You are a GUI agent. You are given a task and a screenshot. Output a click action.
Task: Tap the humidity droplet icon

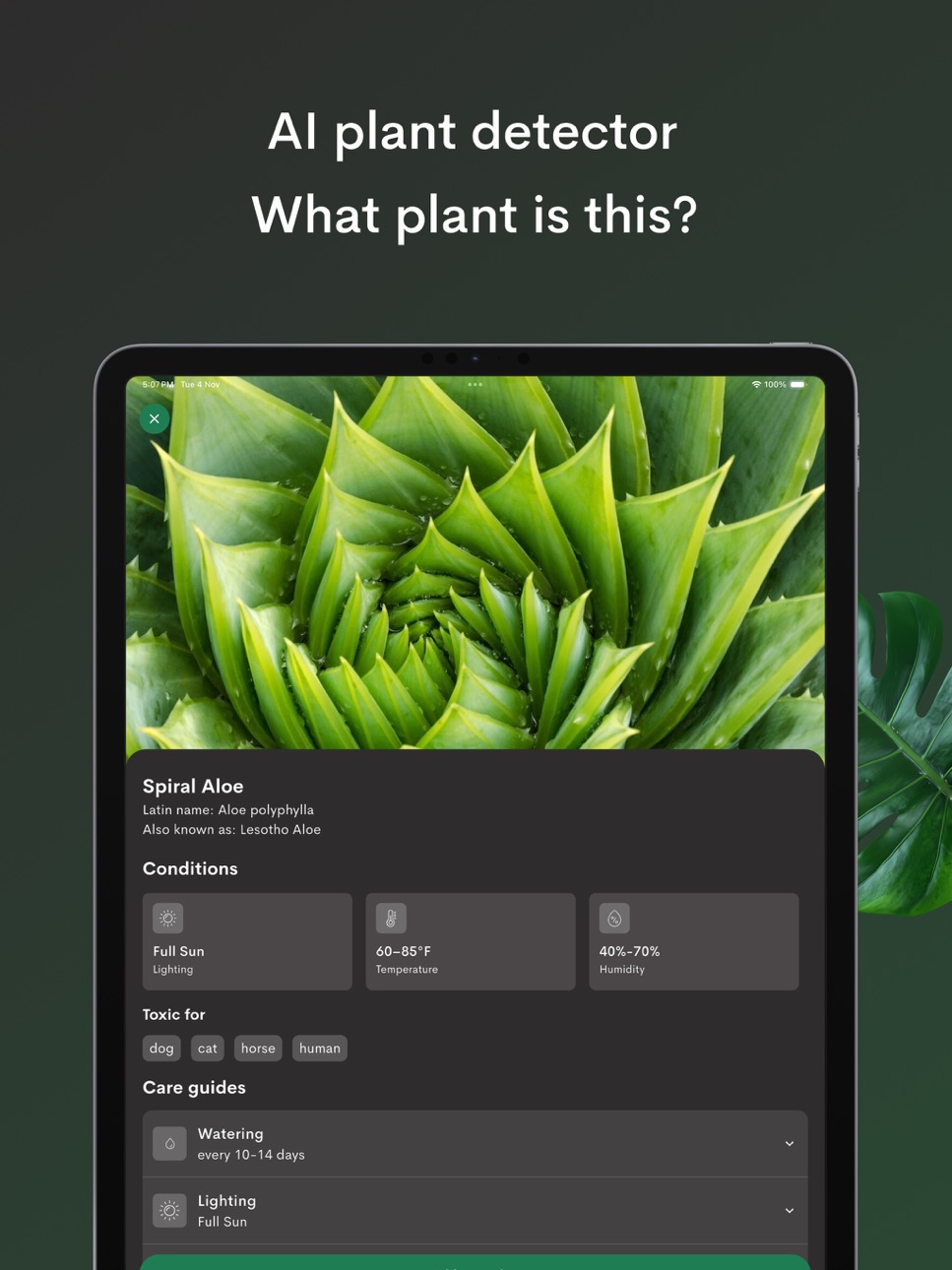pyautogui.click(x=614, y=918)
